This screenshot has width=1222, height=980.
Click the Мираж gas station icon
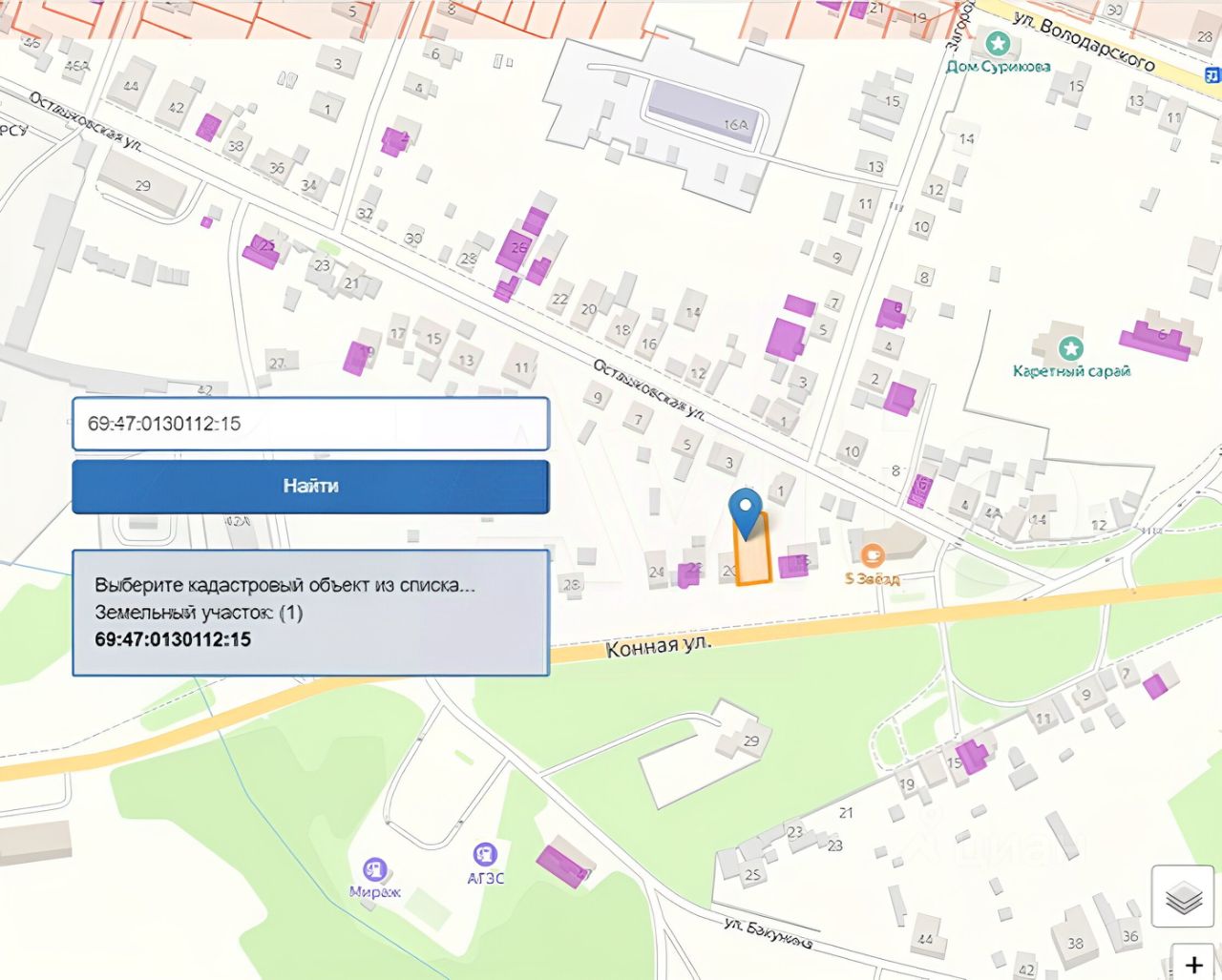pos(374,869)
